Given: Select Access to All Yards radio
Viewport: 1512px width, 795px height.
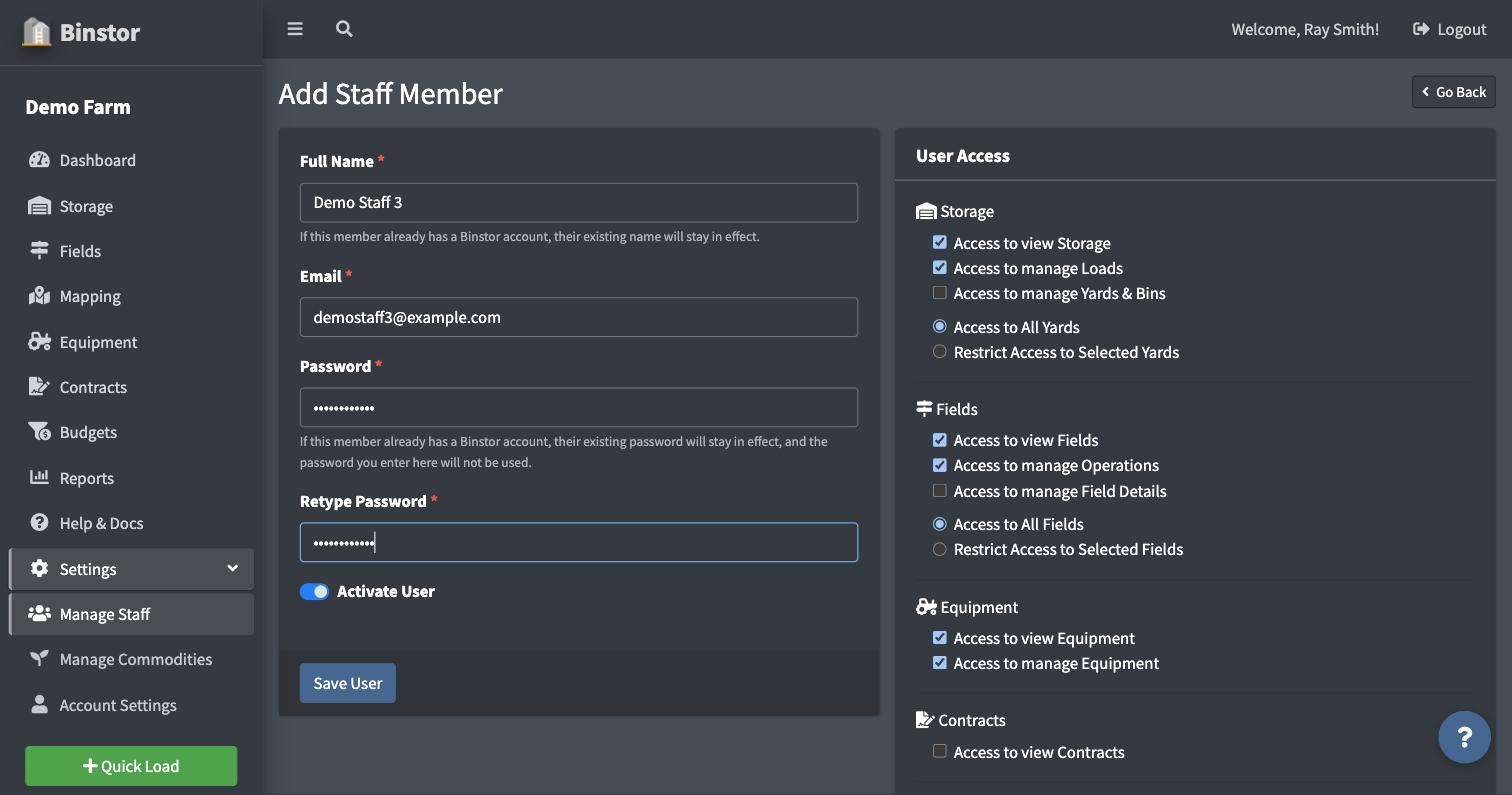Looking at the screenshot, I should click(939, 327).
